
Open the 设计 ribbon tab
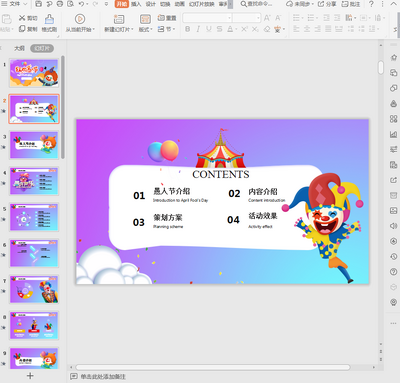(x=150, y=4)
